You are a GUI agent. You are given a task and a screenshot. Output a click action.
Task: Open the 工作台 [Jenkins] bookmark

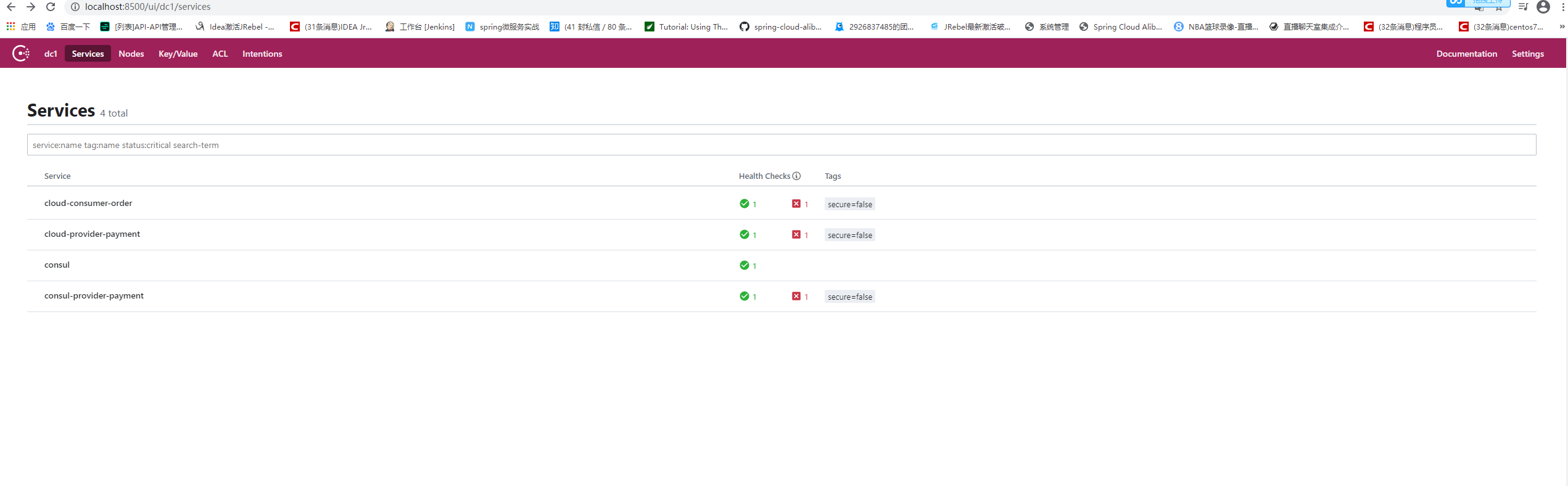tap(419, 27)
